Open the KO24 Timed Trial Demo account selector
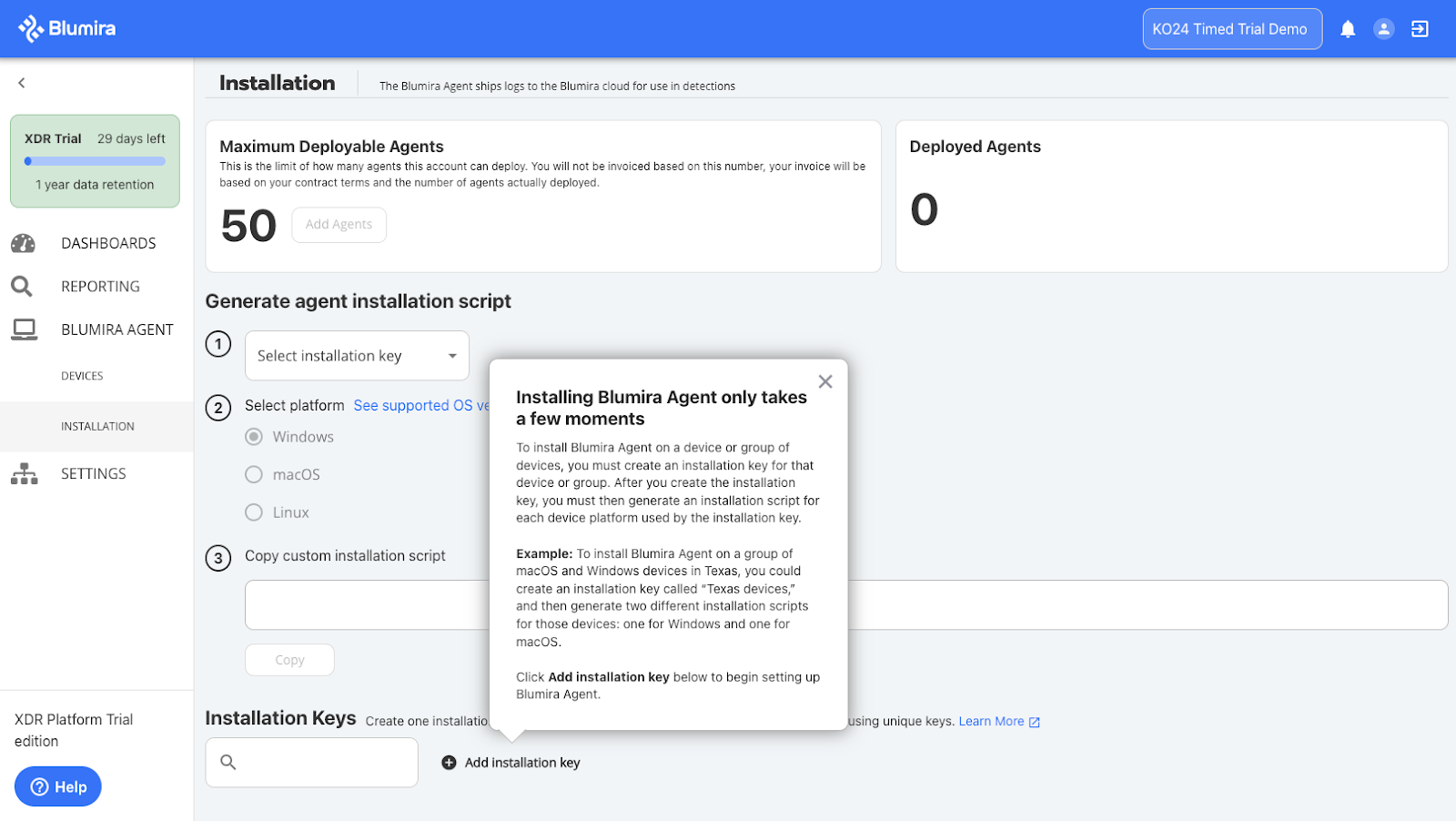 coord(1231,29)
